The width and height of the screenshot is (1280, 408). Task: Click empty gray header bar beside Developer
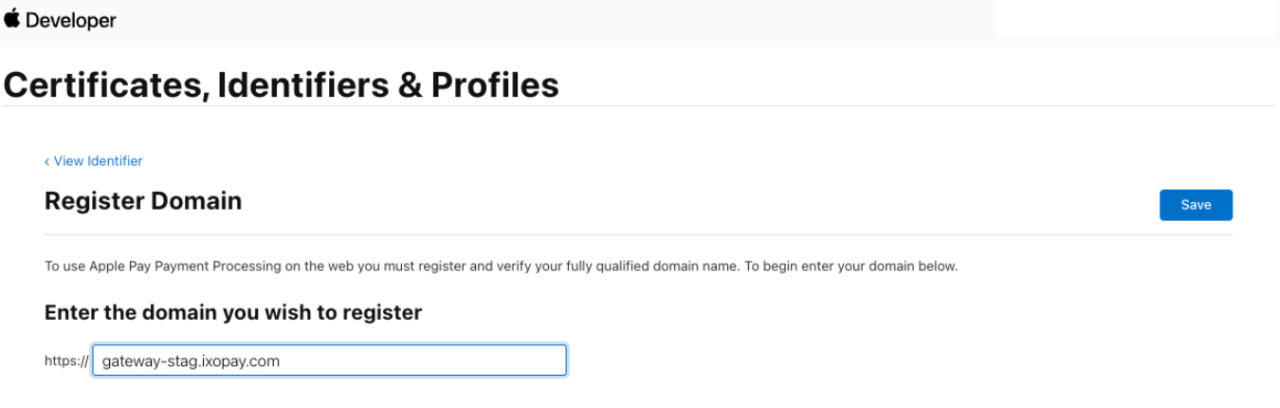550,20
